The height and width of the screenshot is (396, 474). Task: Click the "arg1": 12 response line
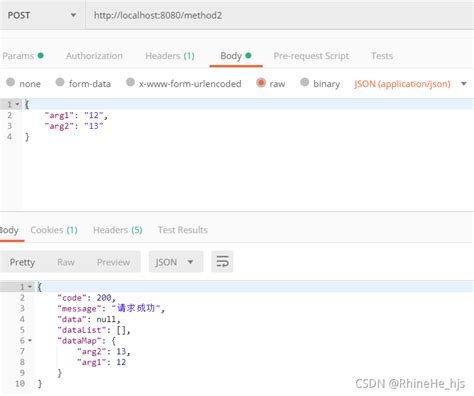[102, 362]
